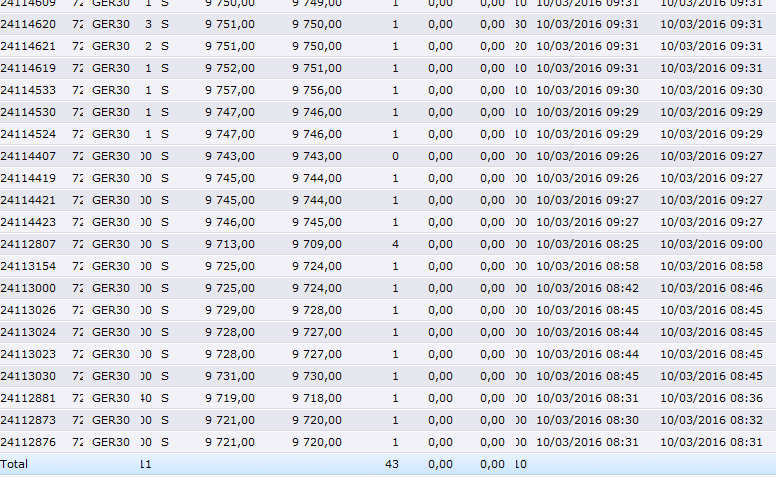Click the price 9 743,00 open value in row 24114407
Viewport: 776px width, 477px height.
[230, 156]
